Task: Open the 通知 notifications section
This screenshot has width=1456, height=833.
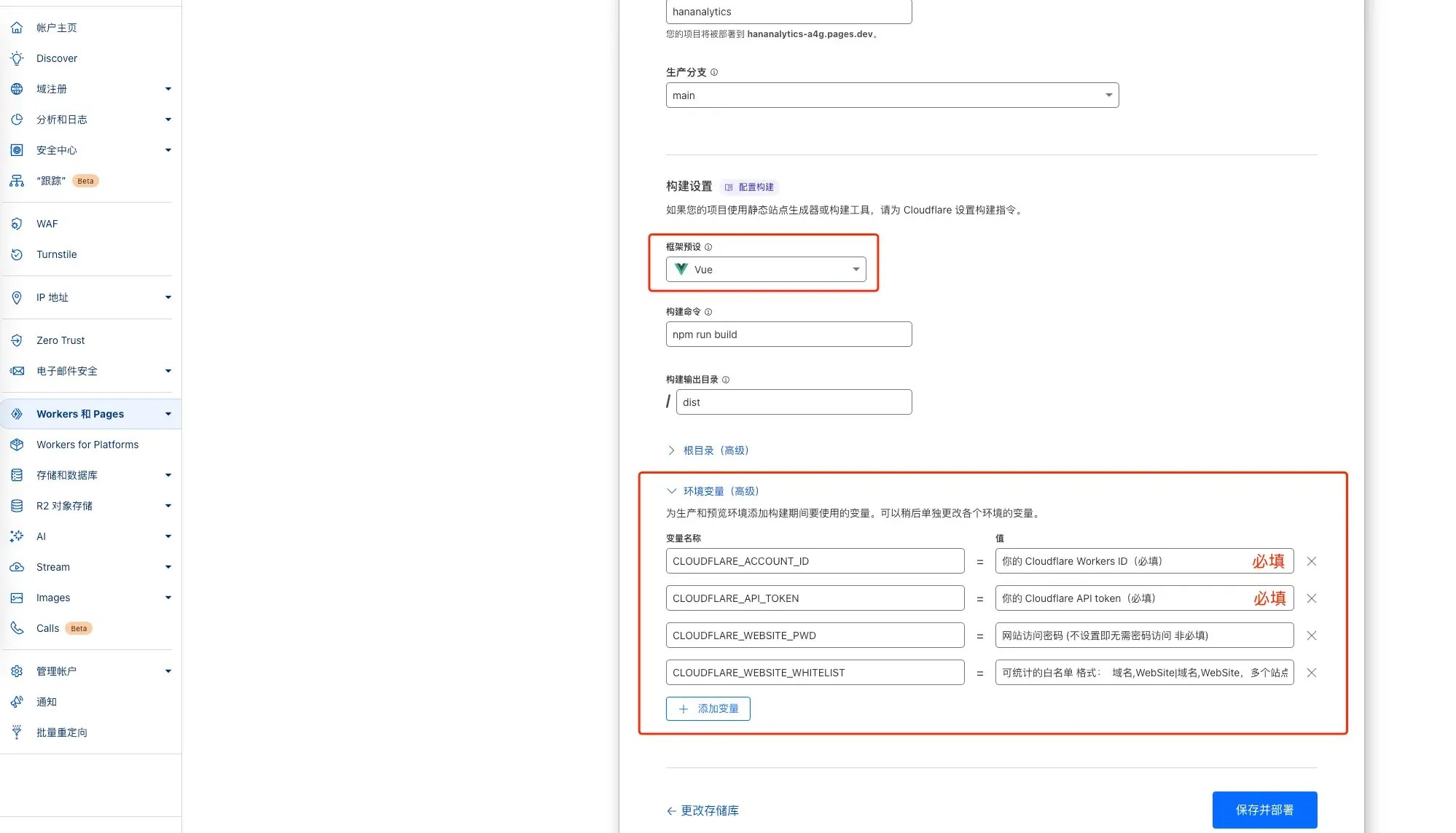Action: [x=45, y=702]
